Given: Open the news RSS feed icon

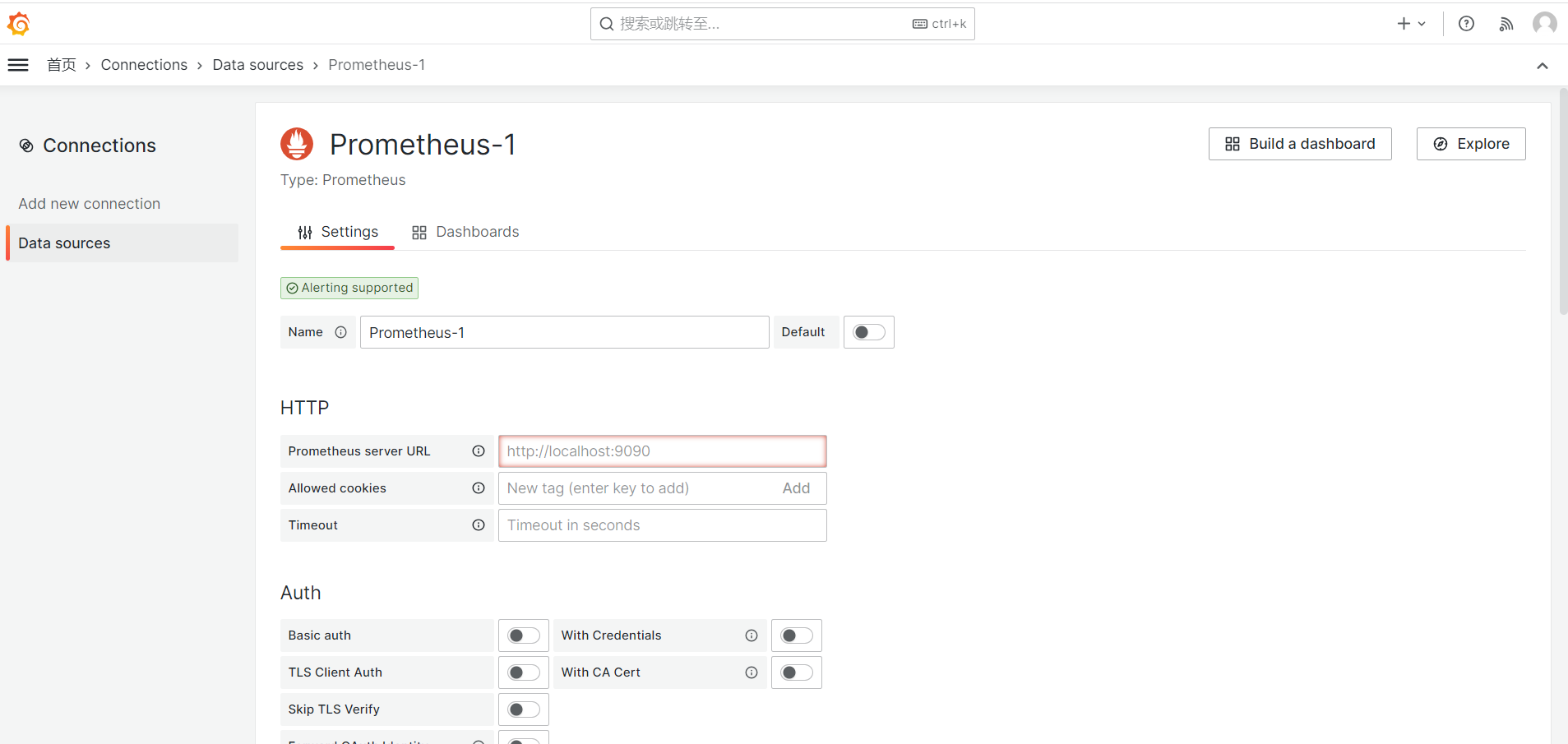Looking at the screenshot, I should click(1506, 24).
